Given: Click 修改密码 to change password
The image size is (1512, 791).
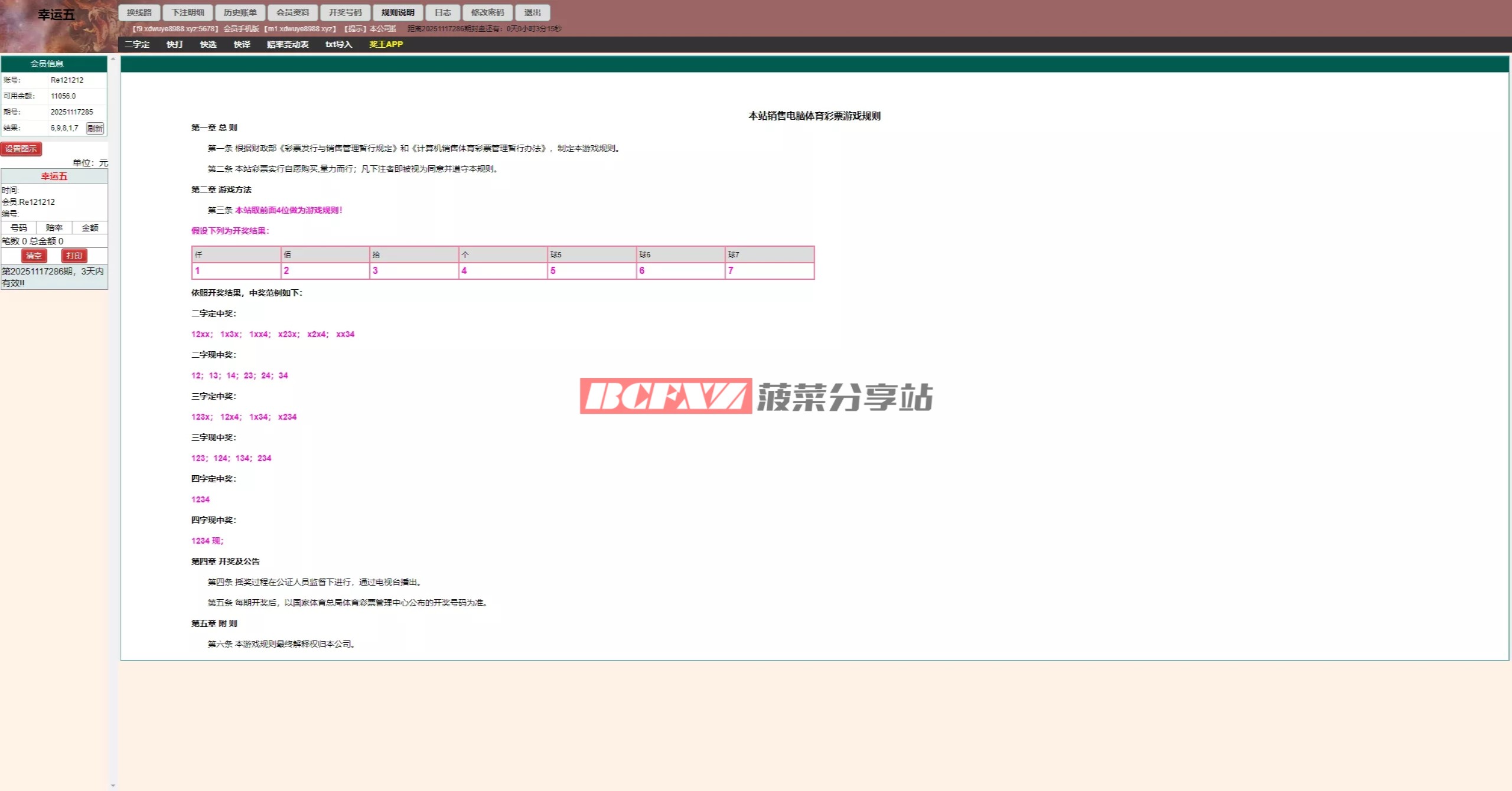Looking at the screenshot, I should coord(487,12).
